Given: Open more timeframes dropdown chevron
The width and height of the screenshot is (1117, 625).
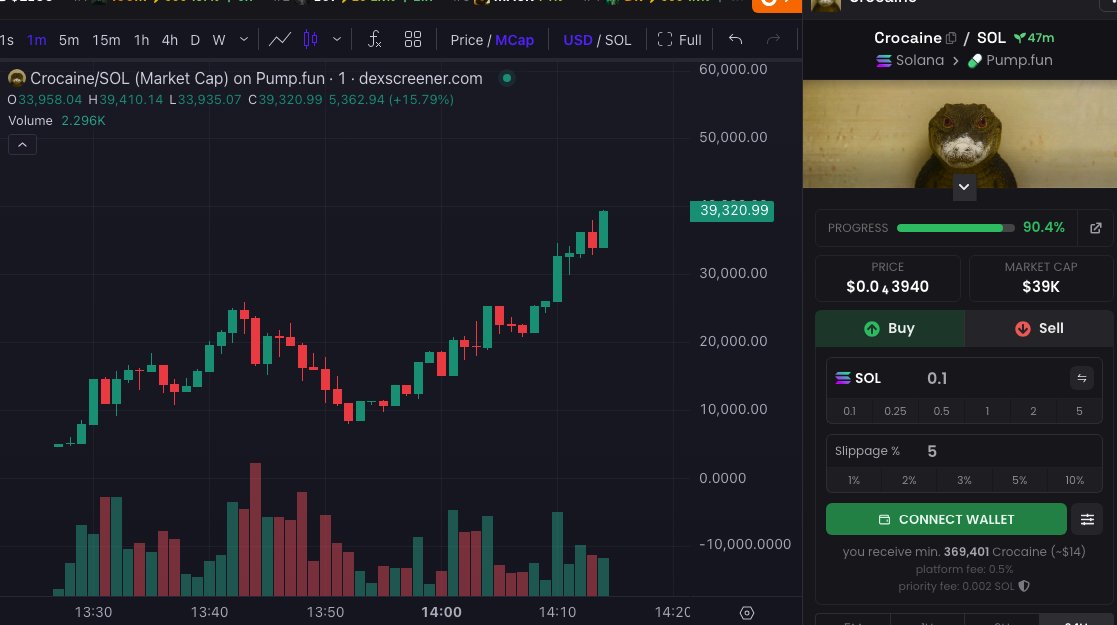Looking at the screenshot, I should coord(244,39).
